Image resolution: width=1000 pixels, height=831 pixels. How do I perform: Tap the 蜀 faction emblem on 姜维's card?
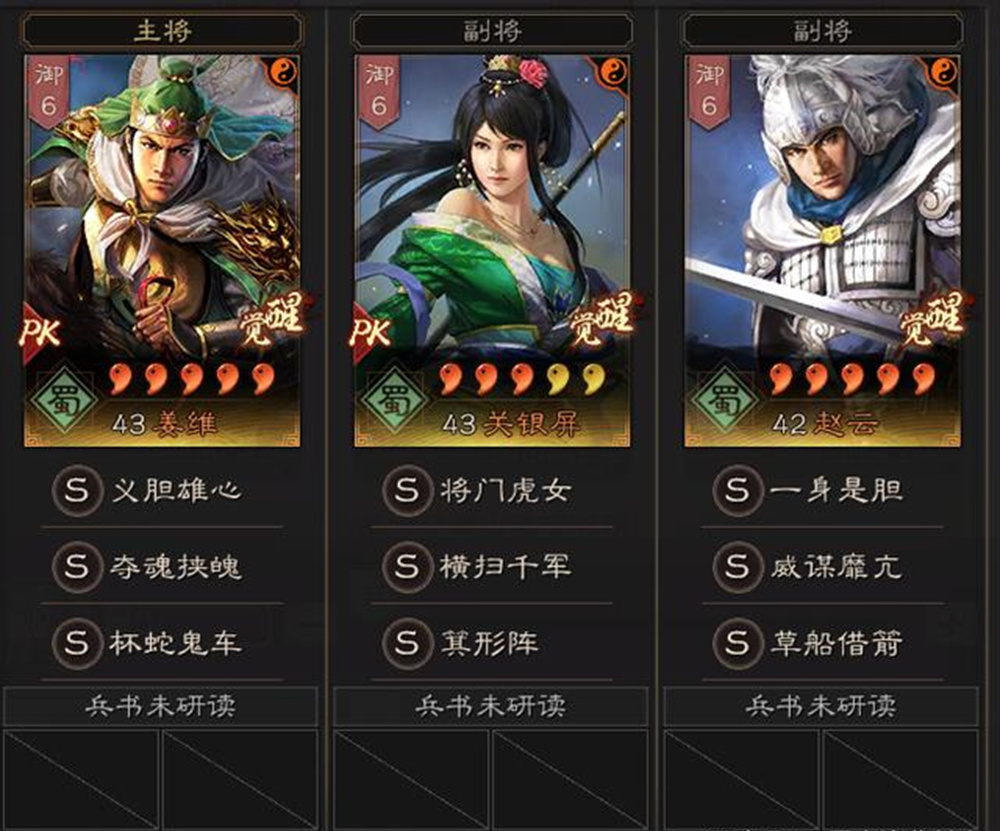coord(65,400)
